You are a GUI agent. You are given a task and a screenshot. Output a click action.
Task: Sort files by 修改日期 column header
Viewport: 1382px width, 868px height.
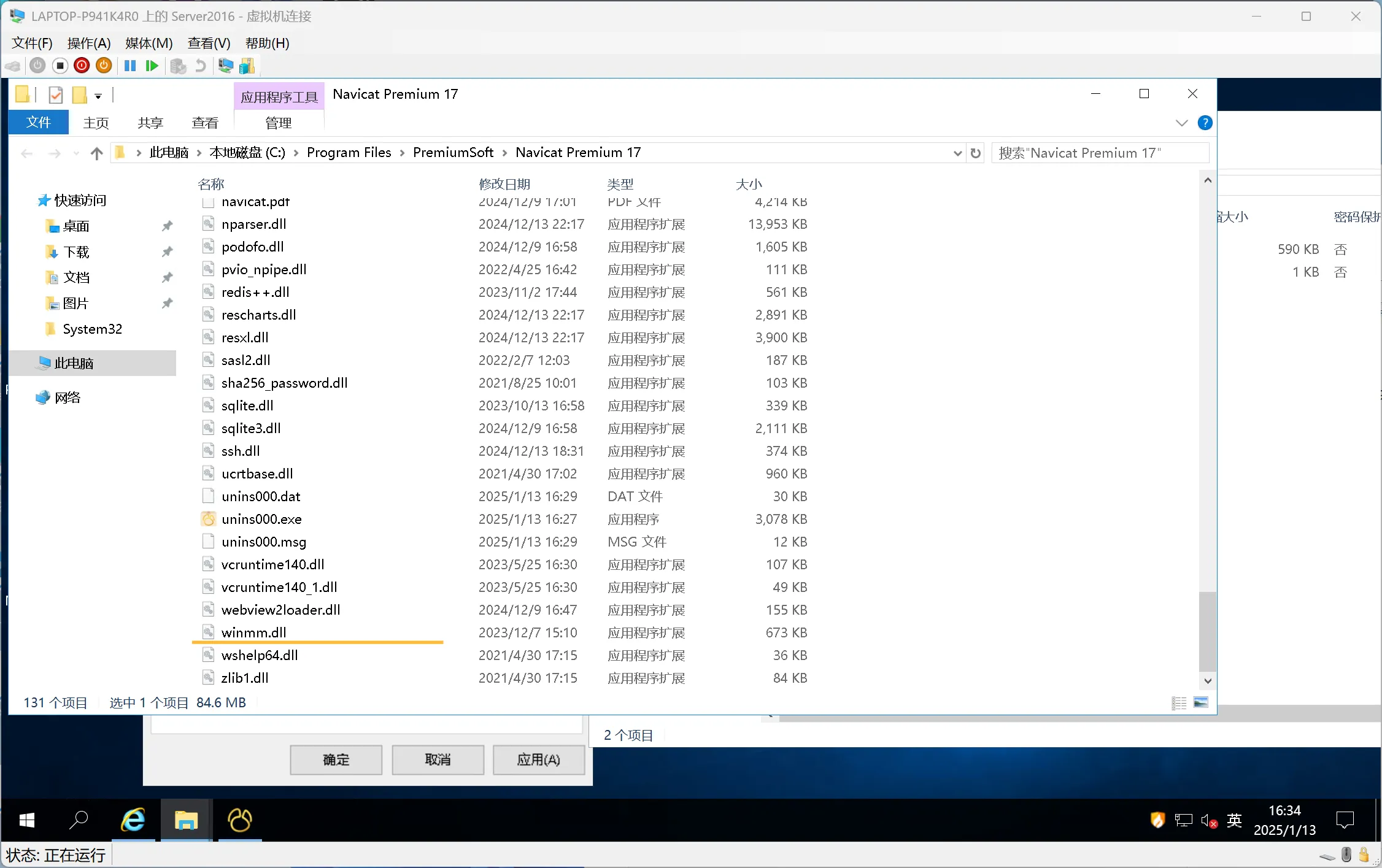coord(504,183)
